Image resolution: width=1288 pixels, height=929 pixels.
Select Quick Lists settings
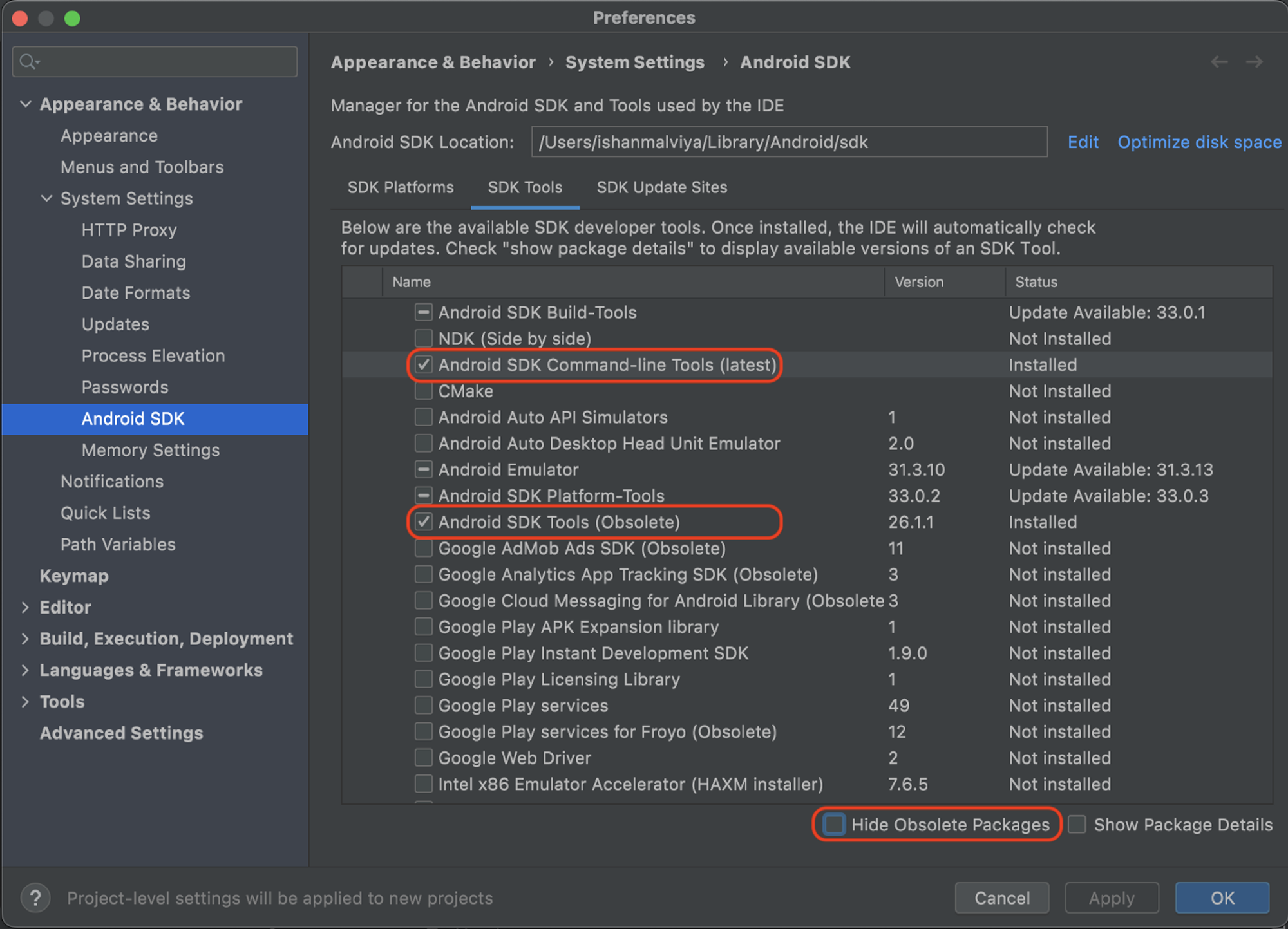(106, 513)
